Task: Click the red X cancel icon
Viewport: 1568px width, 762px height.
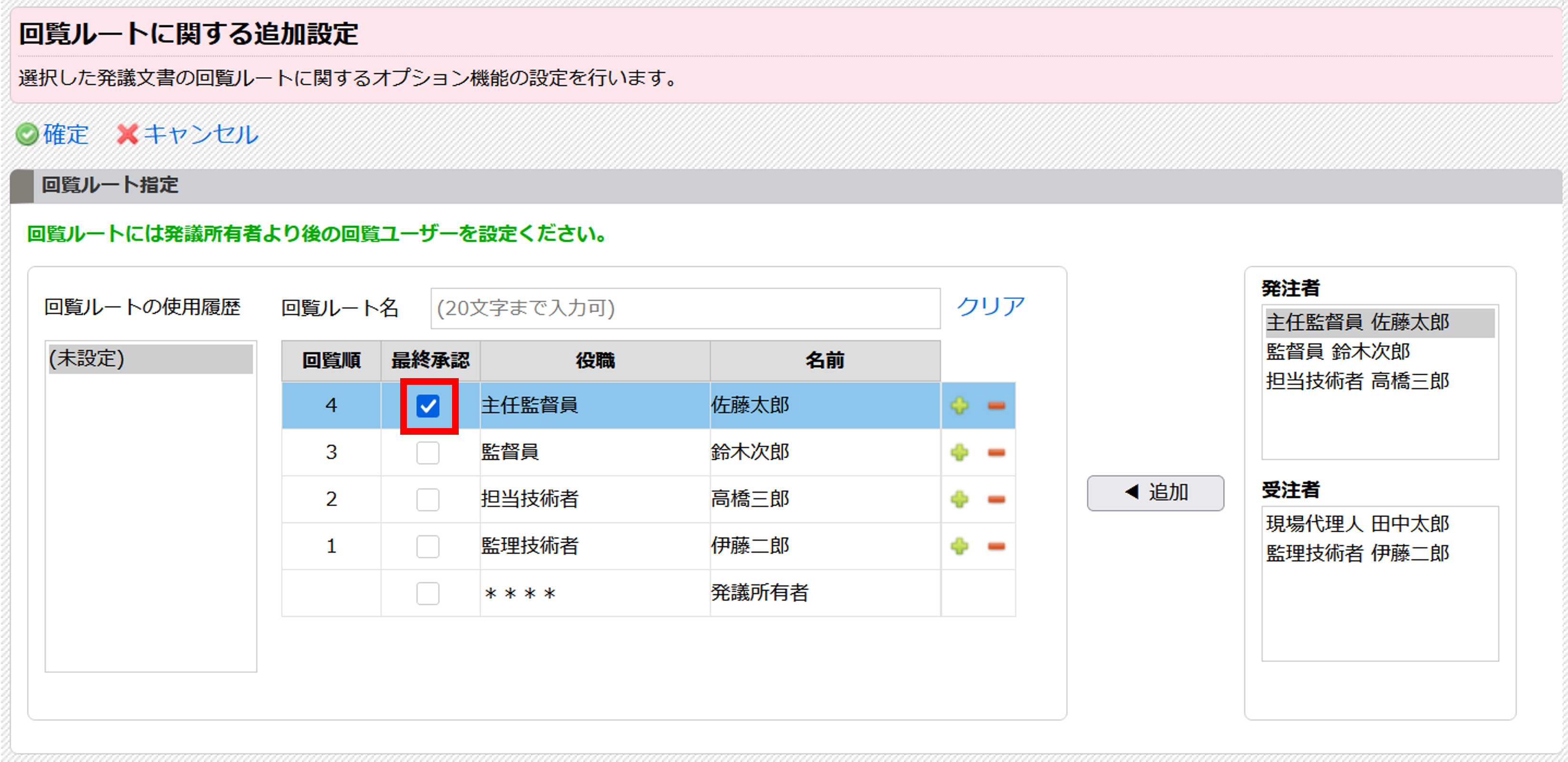Action: point(127,135)
